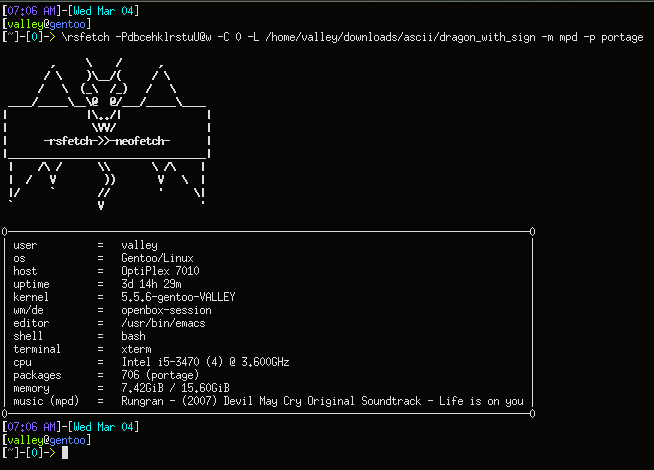Viewport: 654px width, 470px height.
Task: Click the 'rsfetch>>neofetch' sign text
Action: click(x=107, y=141)
